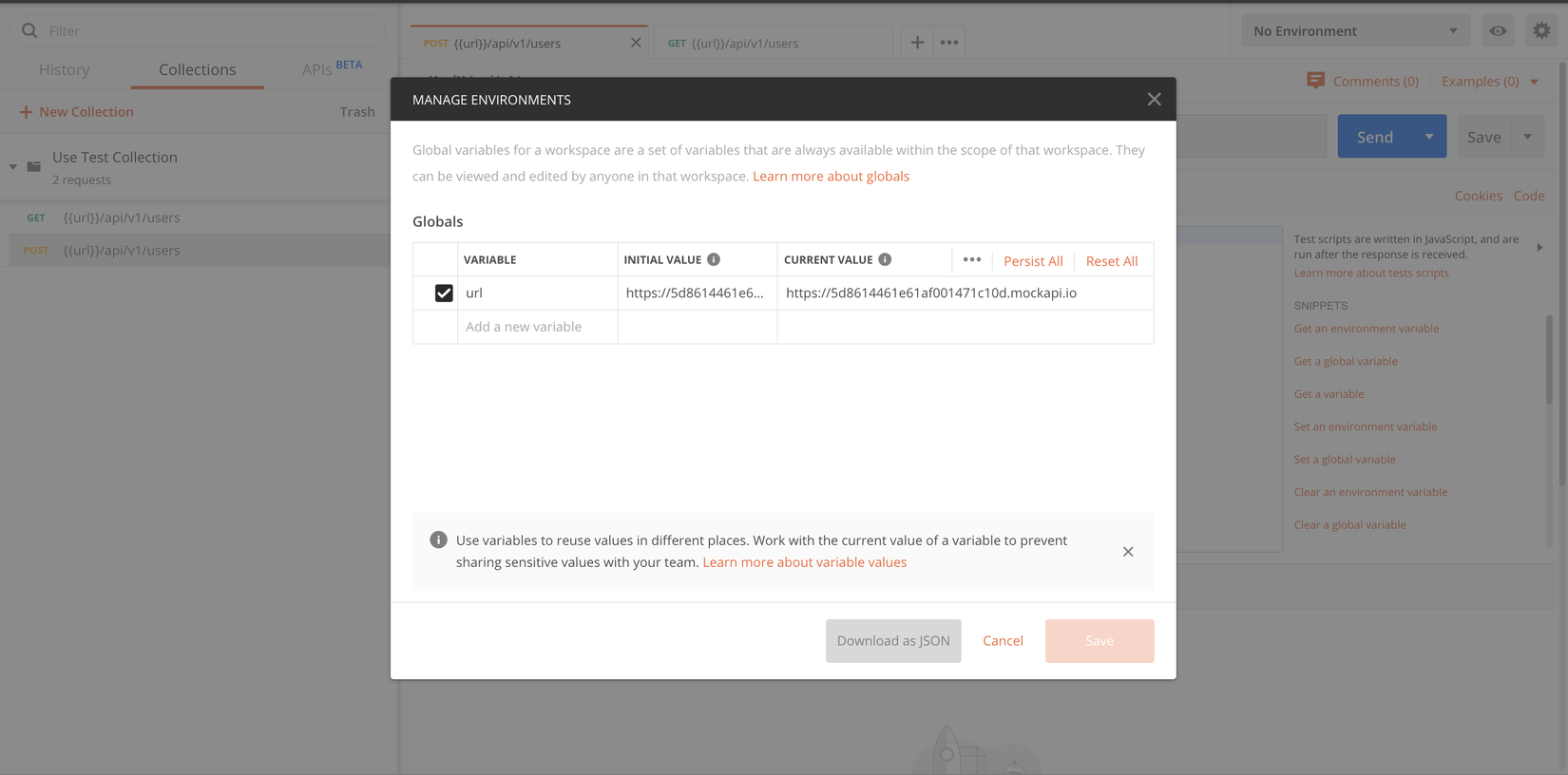Click the Comments speech bubble icon

point(1315,81)
